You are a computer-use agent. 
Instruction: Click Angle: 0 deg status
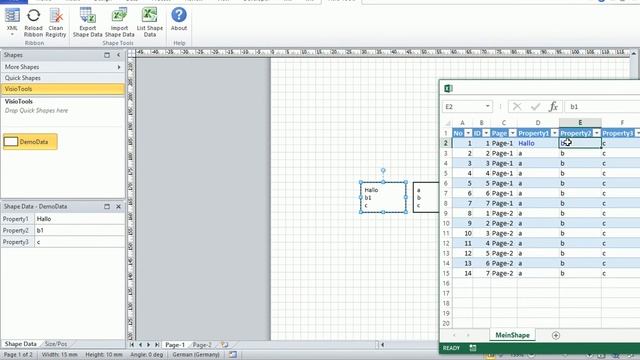147,355
